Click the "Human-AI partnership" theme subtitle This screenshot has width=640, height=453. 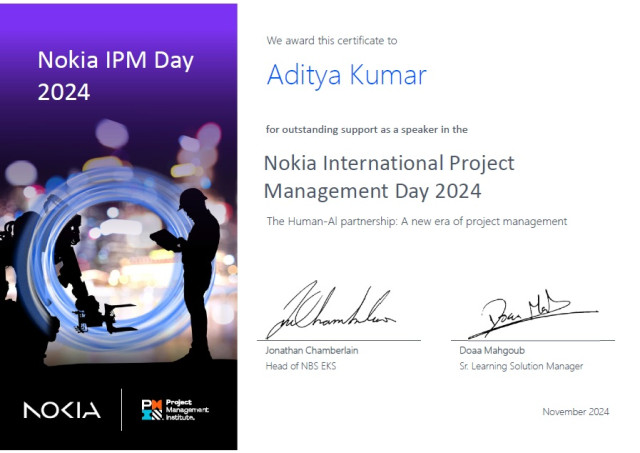(x=417, y=221)
